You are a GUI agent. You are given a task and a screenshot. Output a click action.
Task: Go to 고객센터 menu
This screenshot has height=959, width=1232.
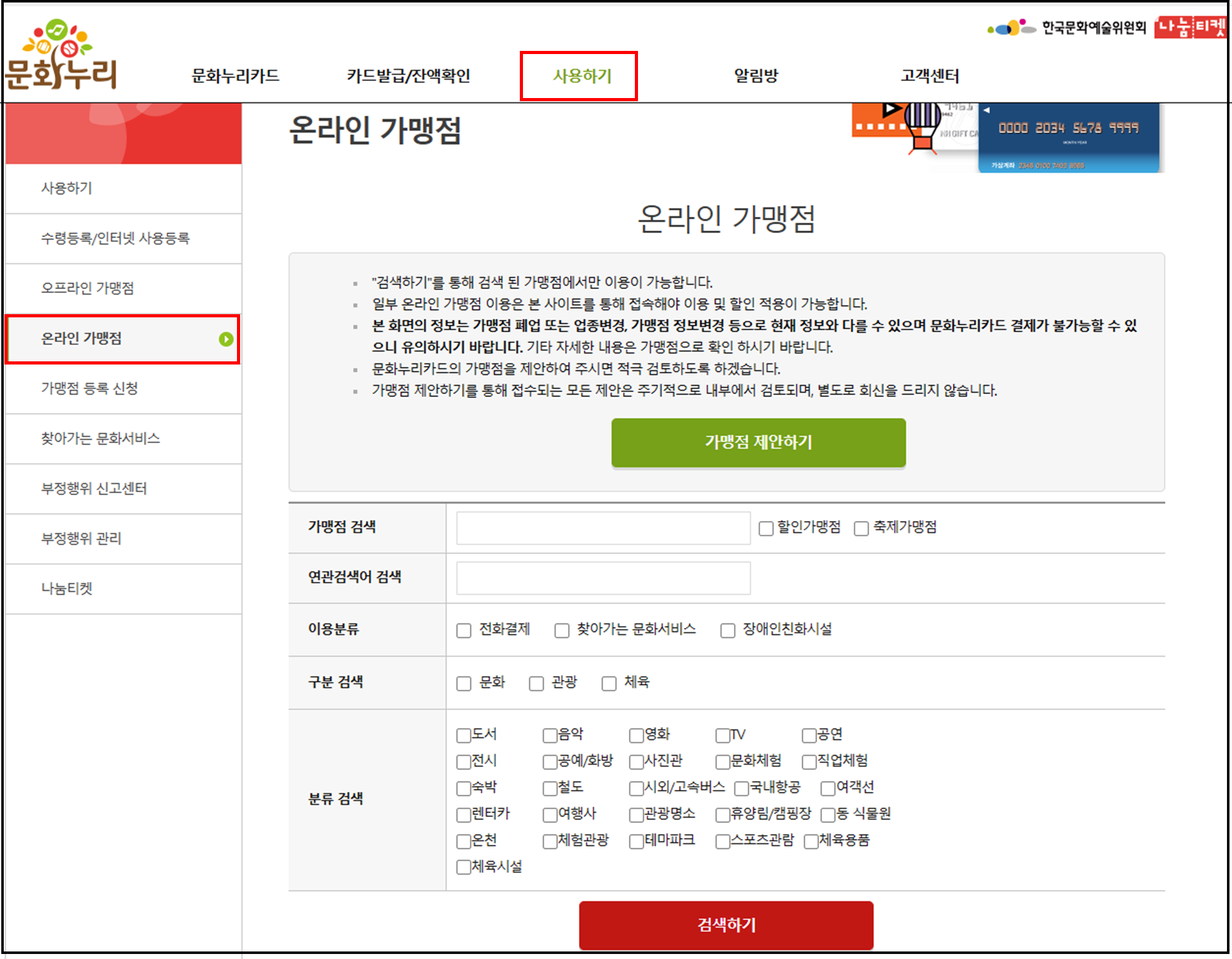(930, 76)
